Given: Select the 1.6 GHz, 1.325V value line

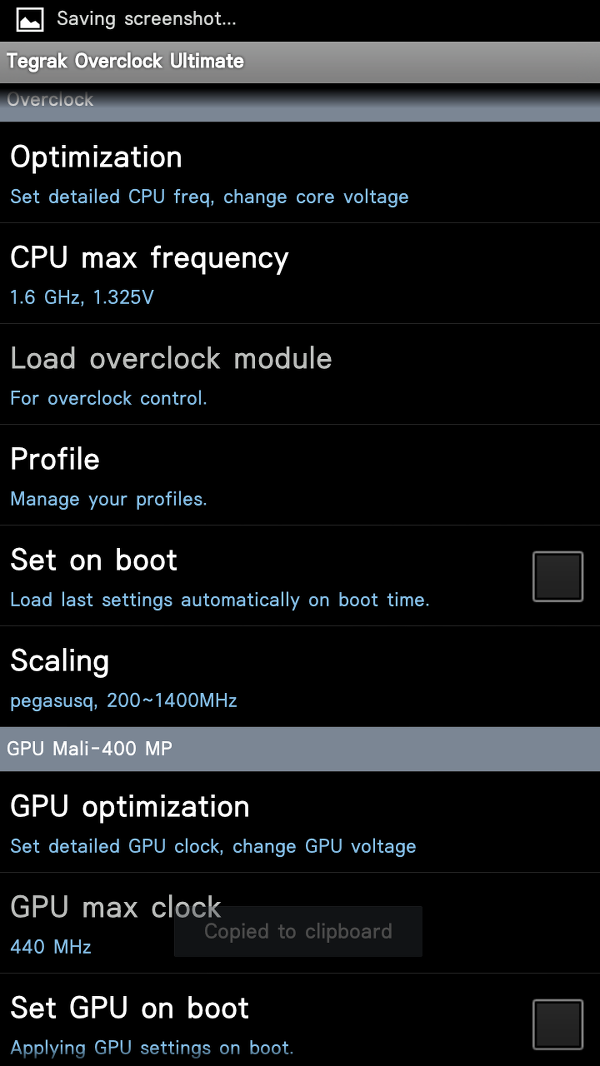Looking at the screenshot, I should pyautogui.click(x=82, y=297).
